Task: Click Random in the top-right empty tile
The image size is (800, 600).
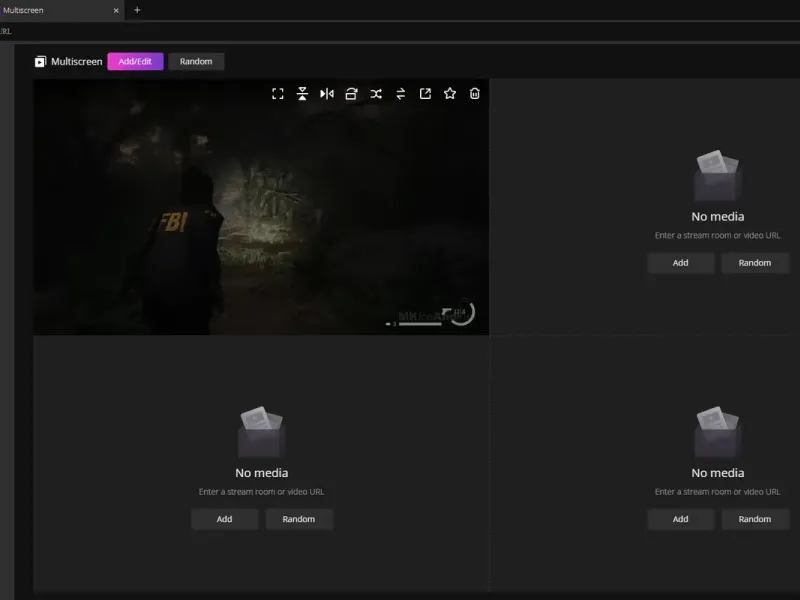Action: point(755,263)
